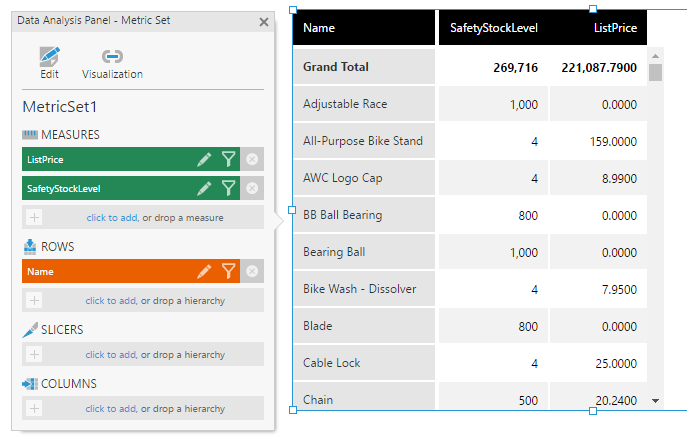Image resolution: width=687 pixels, height=448 pixels.
Task: Edit the Name row hierarchy
Action: (x=204, y=272)
